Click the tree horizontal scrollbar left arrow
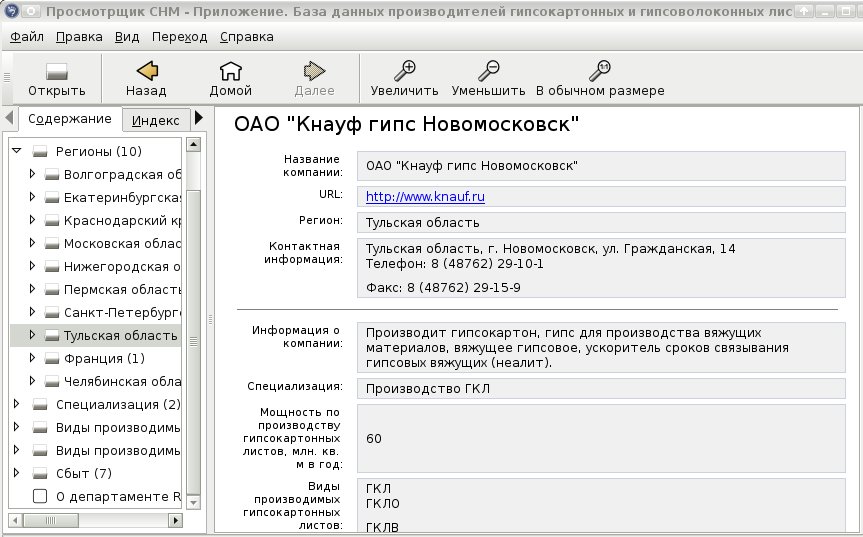Screen dimensions: 863x537 [x=15, y=520]
